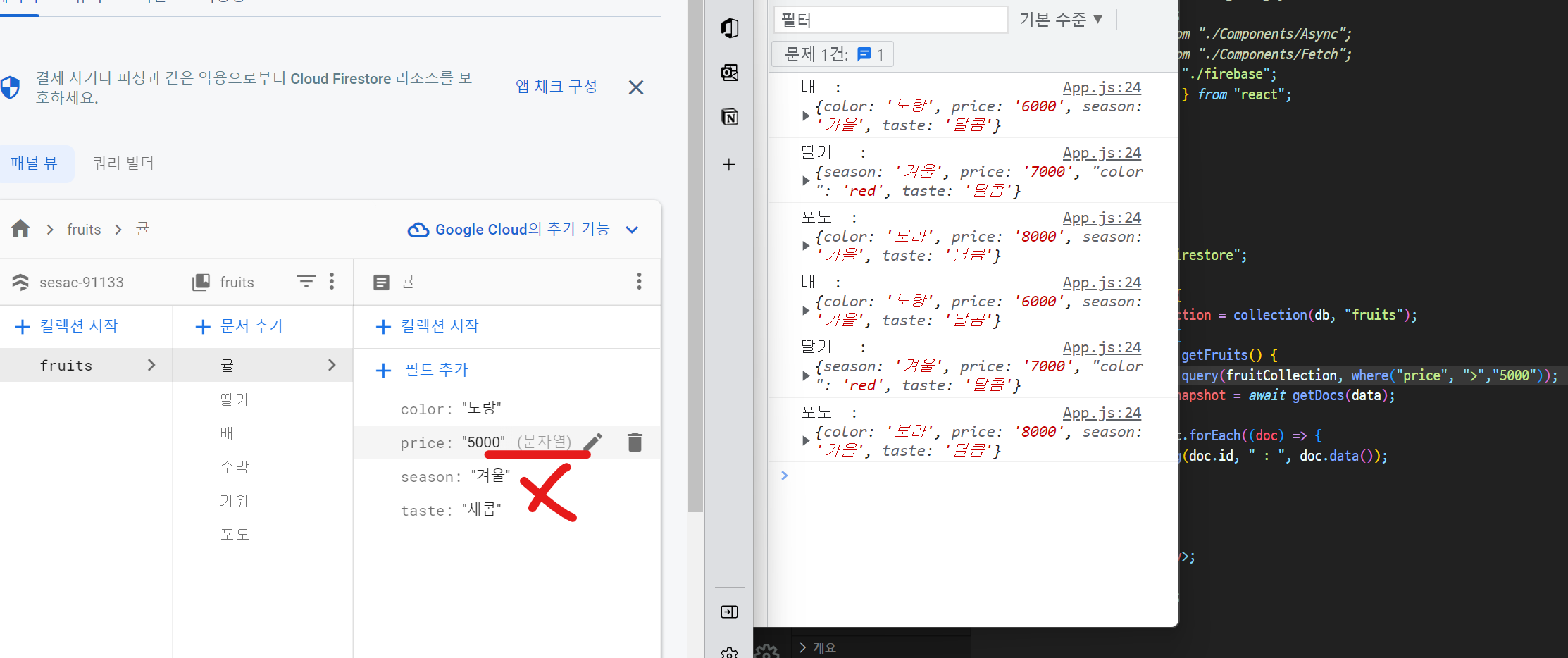1568x658 pixels.
Task: Click the console prompt caret
Action: 784,476
